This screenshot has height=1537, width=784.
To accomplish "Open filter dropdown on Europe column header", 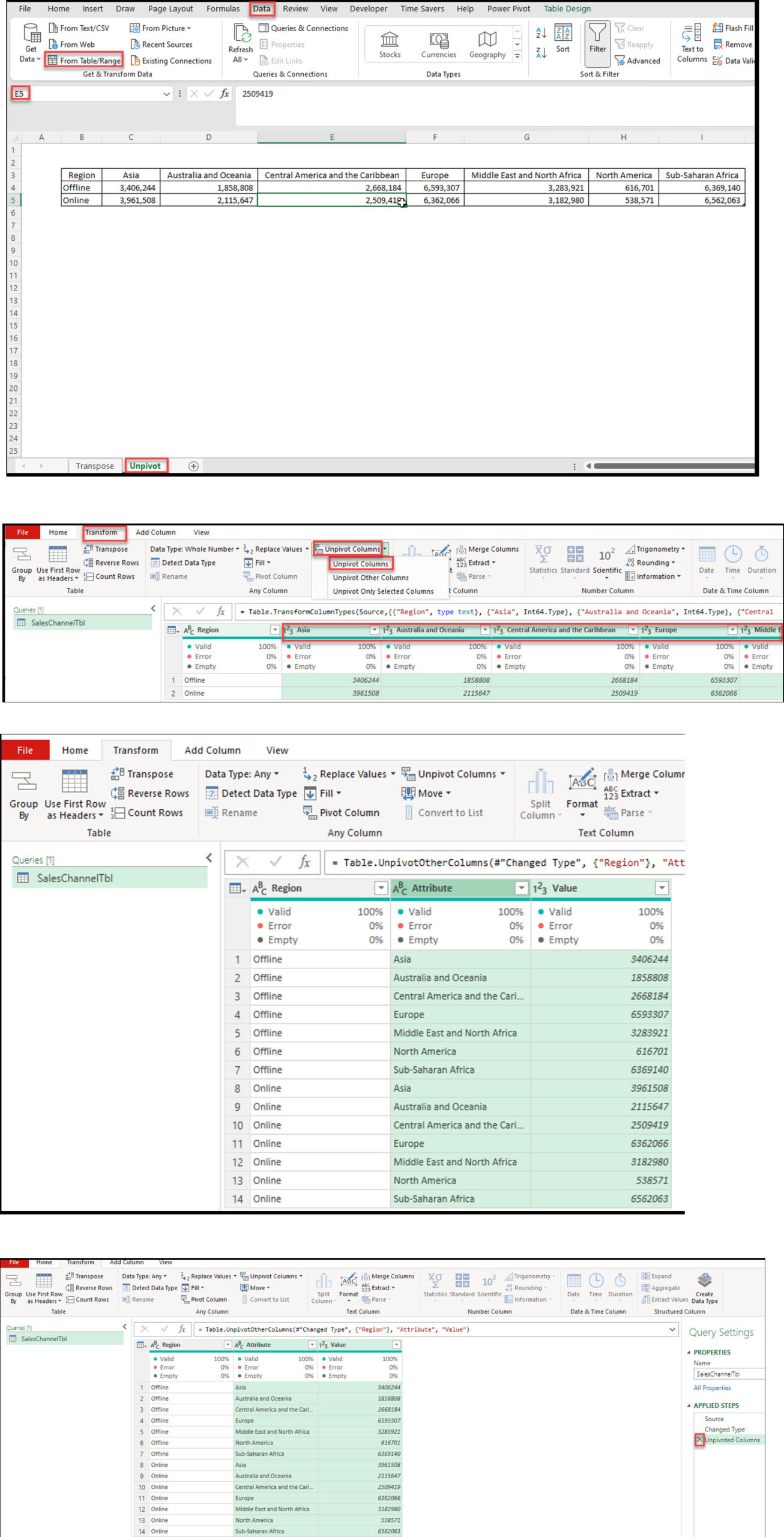I will pos(732,630).
